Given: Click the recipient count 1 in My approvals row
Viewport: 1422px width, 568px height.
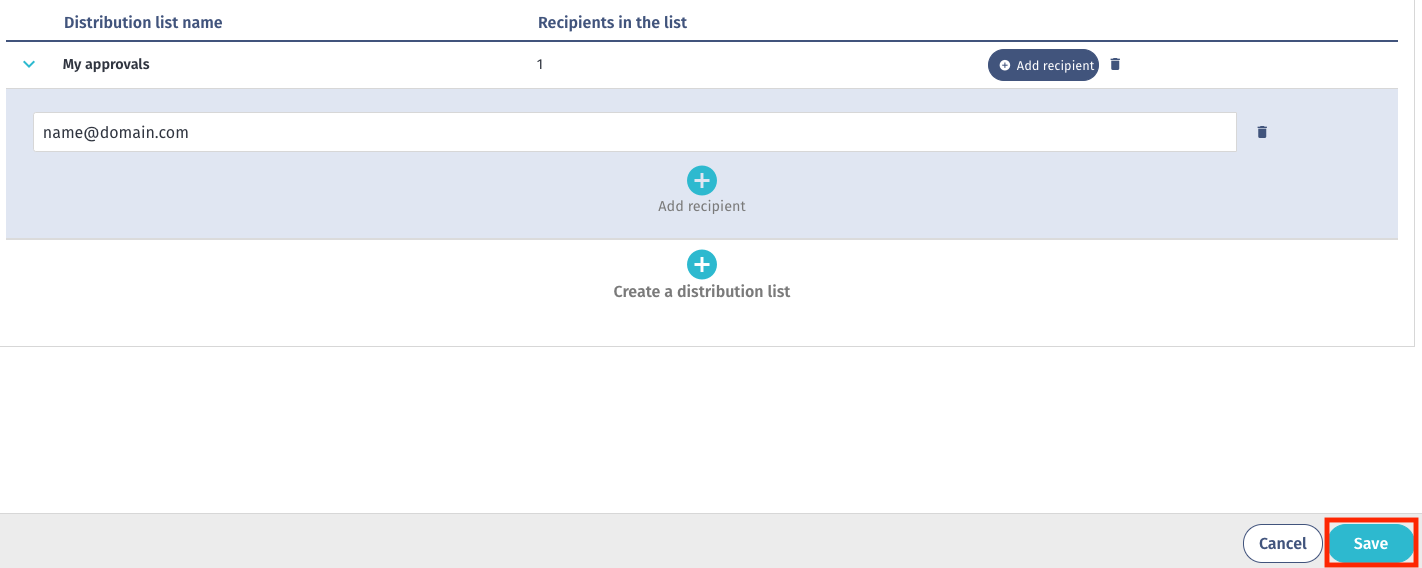Looking at the screenshot, I should coord(540,64).
